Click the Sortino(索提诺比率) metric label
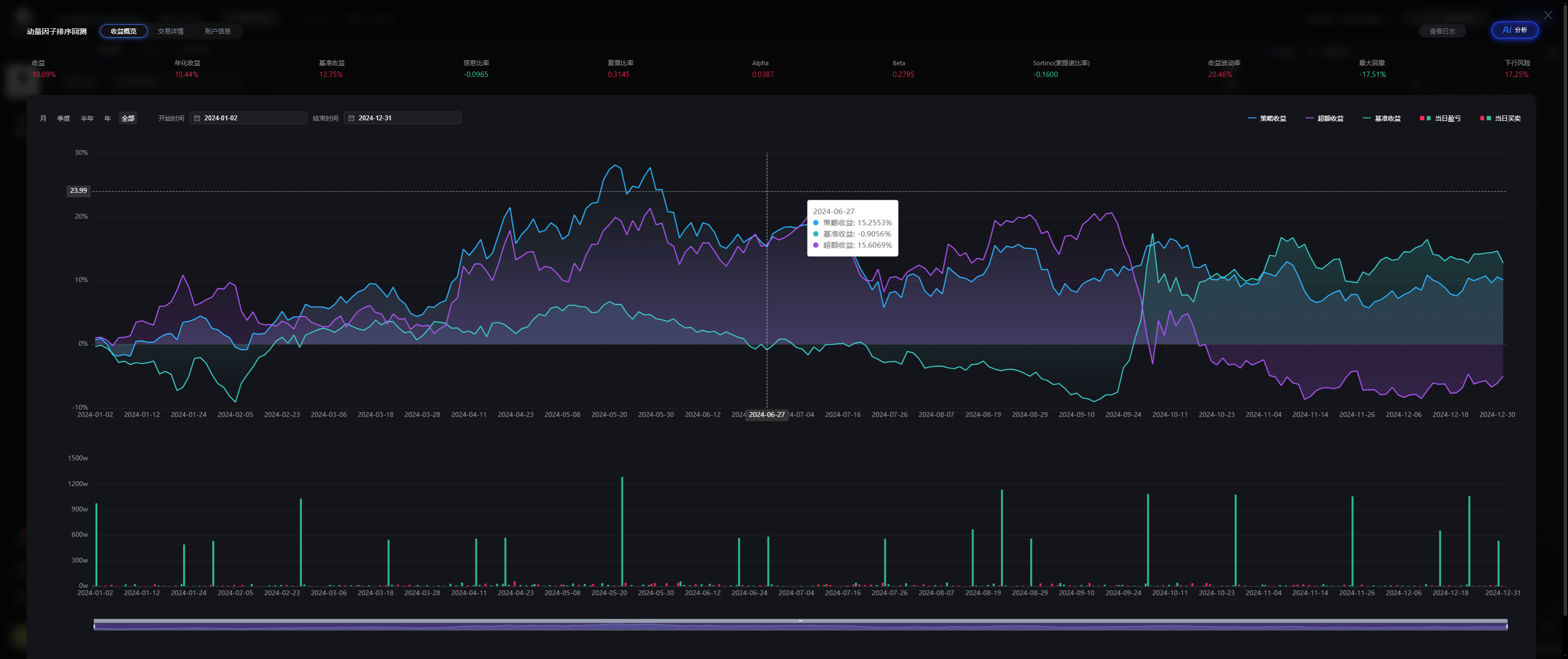The width and height of the screenshot is (1568, 659). click(1061, 63)
